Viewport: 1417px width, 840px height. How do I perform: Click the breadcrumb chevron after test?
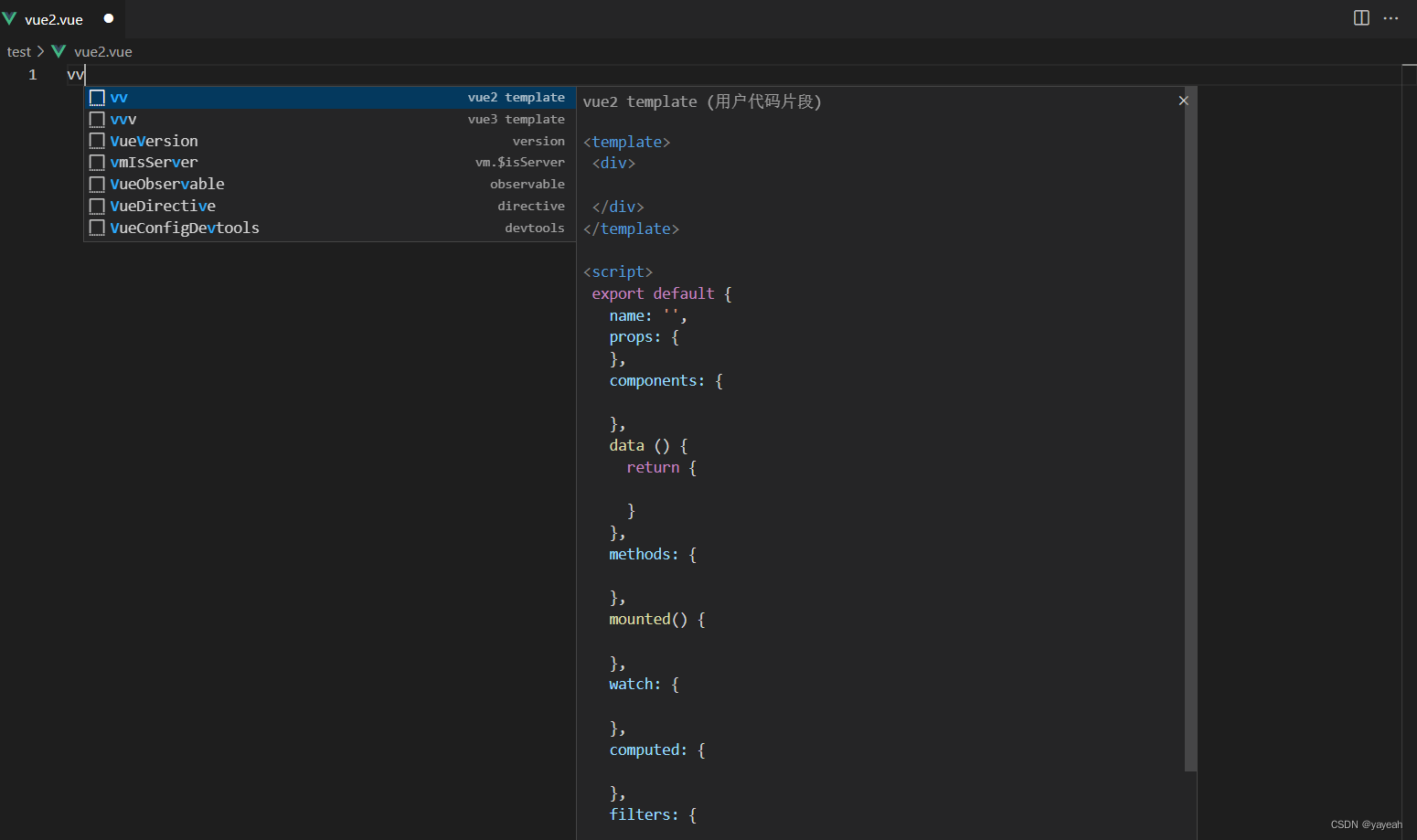point(40,51)
